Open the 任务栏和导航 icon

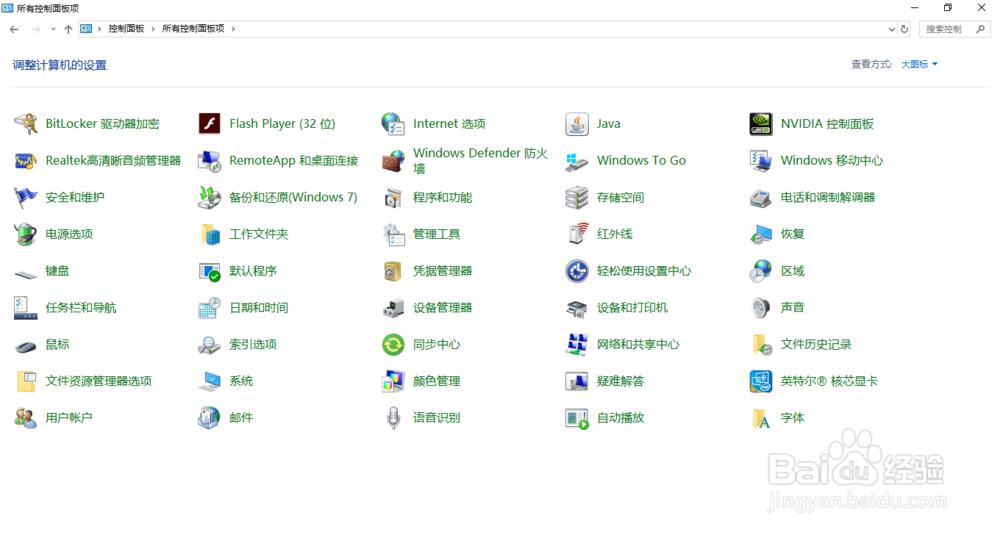[x=26, y=308]
